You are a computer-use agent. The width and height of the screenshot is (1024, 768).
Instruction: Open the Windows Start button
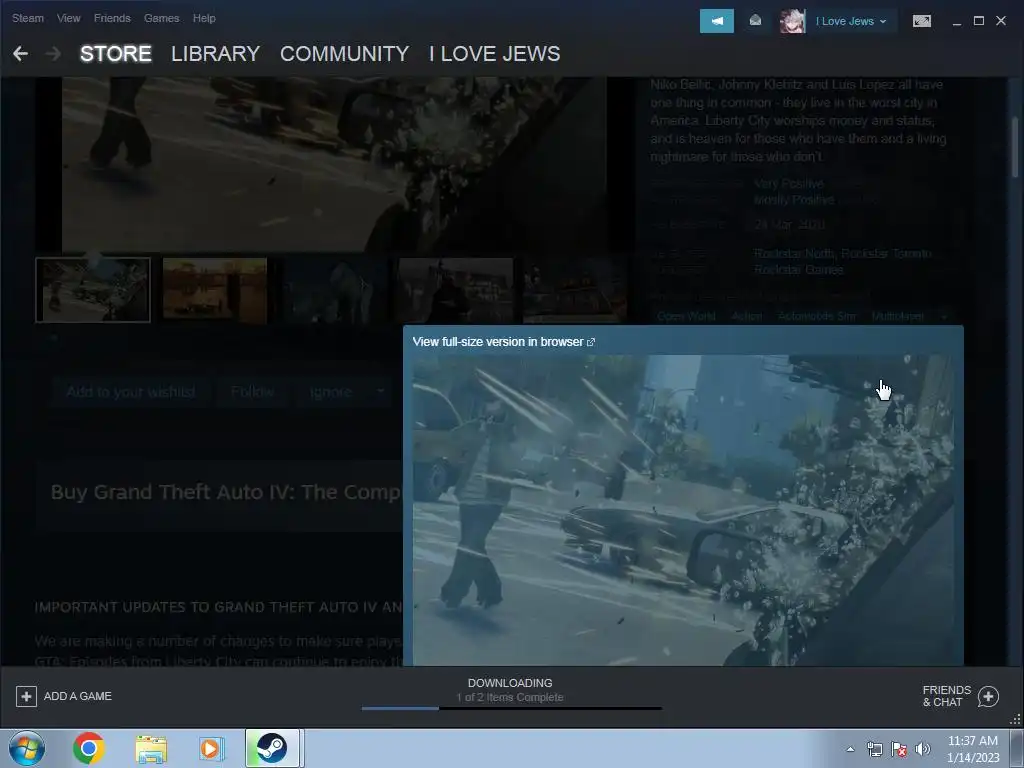[27, 748]
